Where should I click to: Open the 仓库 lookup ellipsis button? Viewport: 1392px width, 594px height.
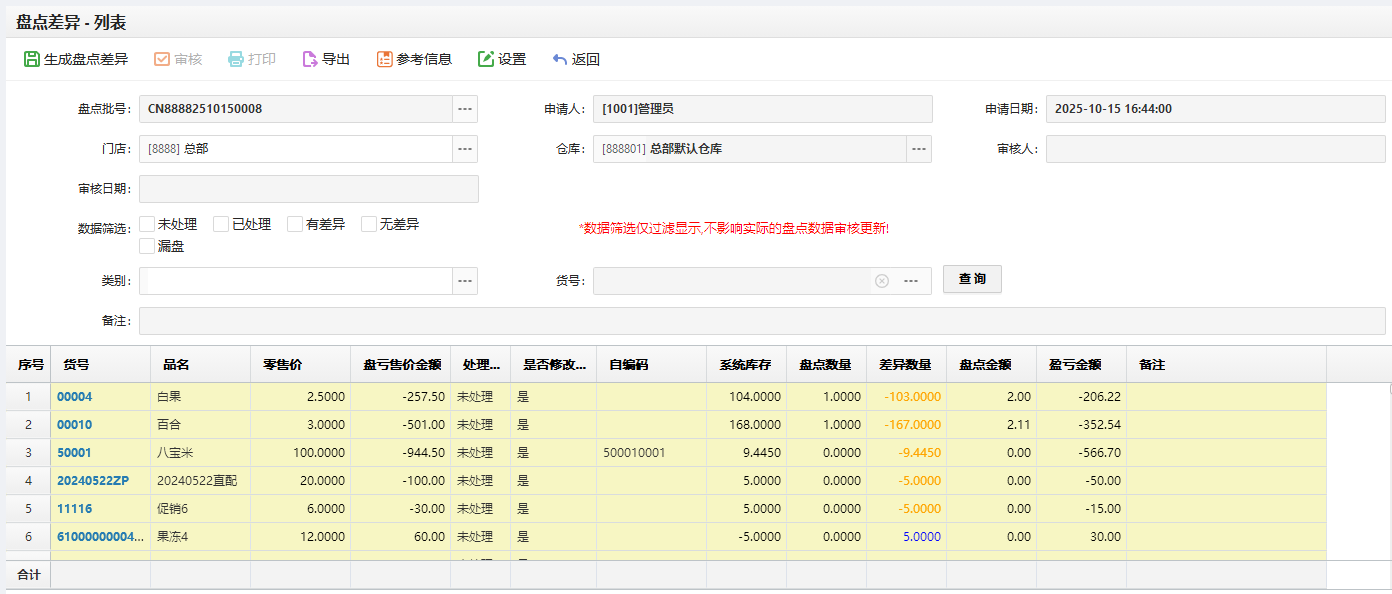coord(919,149)
